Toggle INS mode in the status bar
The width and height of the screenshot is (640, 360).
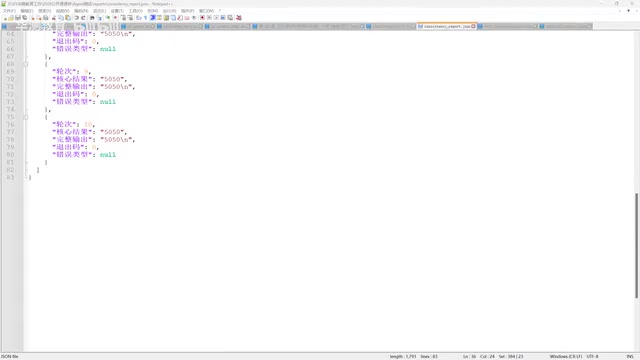pos(630,356)
